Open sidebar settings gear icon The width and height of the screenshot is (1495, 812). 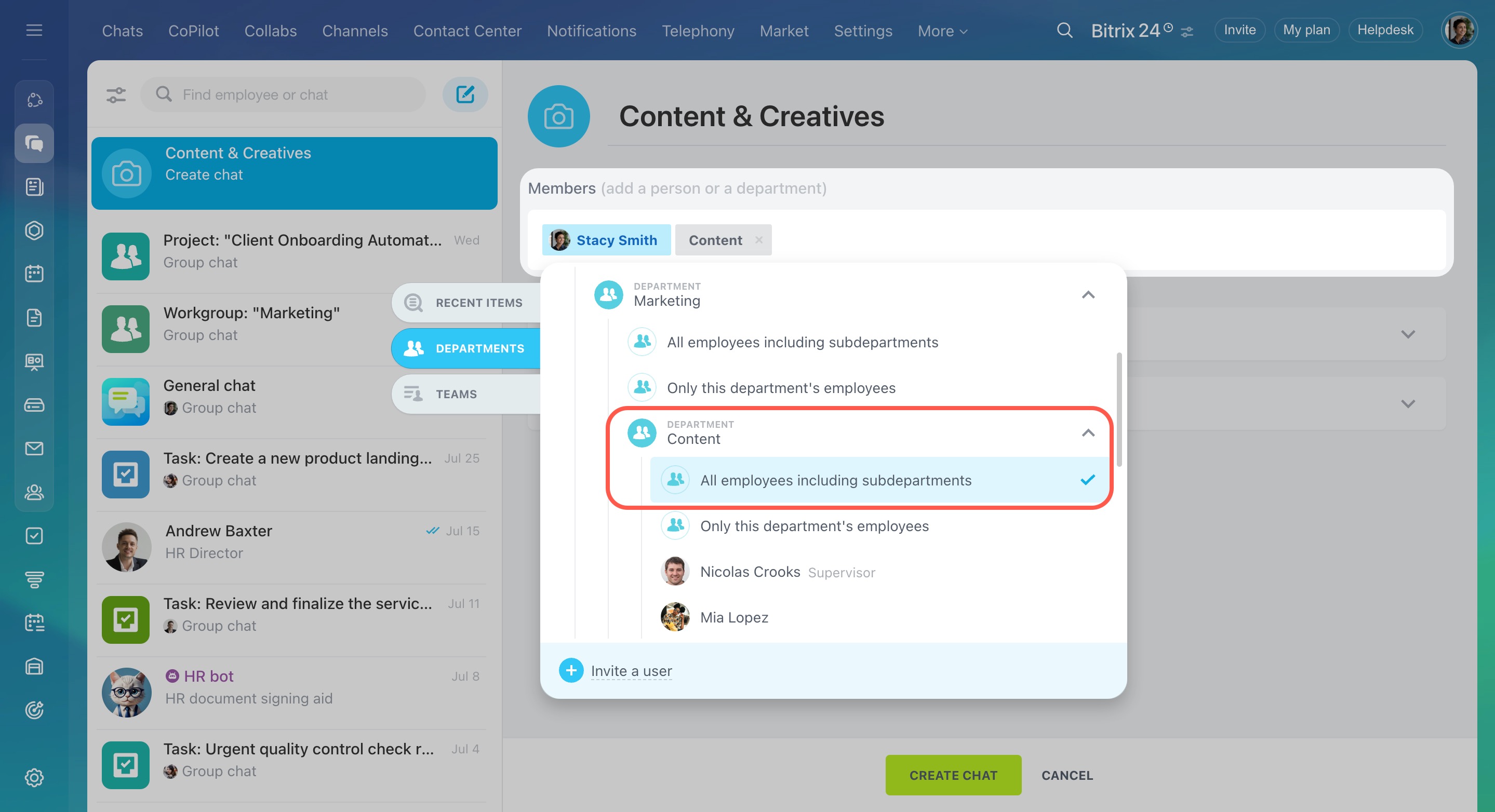click(34, 777)
